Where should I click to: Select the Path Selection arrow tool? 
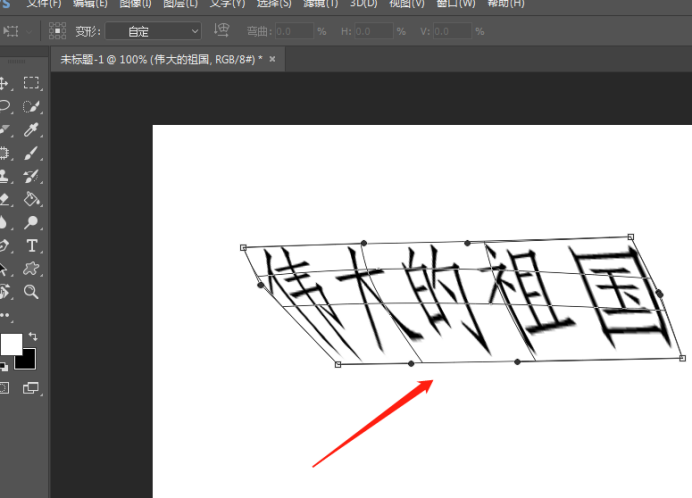click(x=3, y=268)
